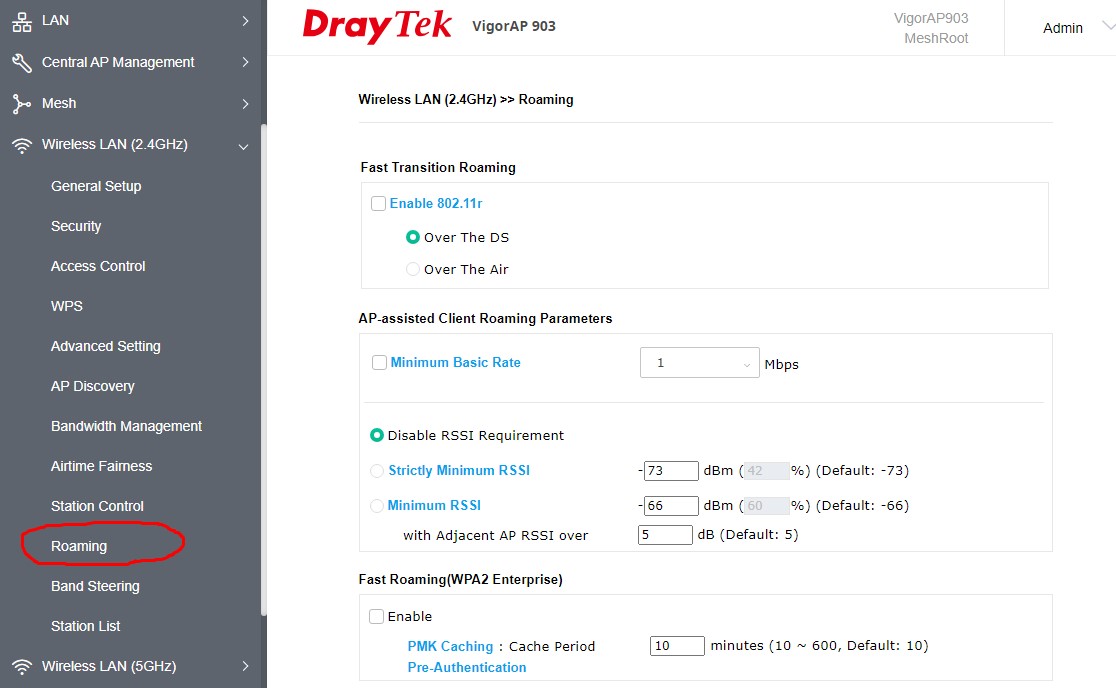Open the Minimum Basic Rate Mbps dropdown
Image resolution: width=1116 pixels, height=688 pixels.
[x=699, y=364]
